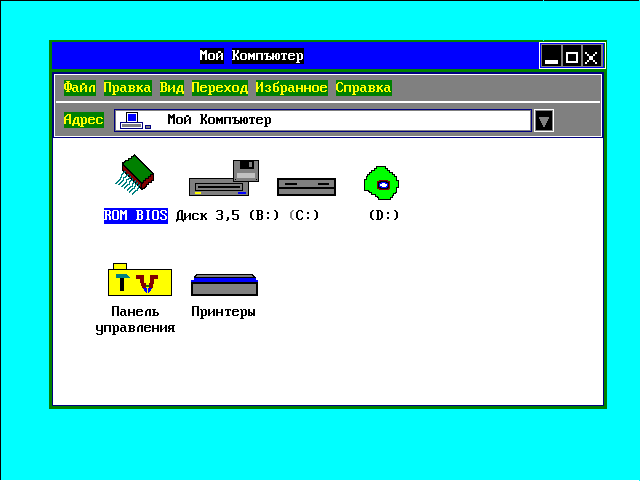Select the green CD drive D: icon
The height and width of the screenshot is (481, 640).
382,183
